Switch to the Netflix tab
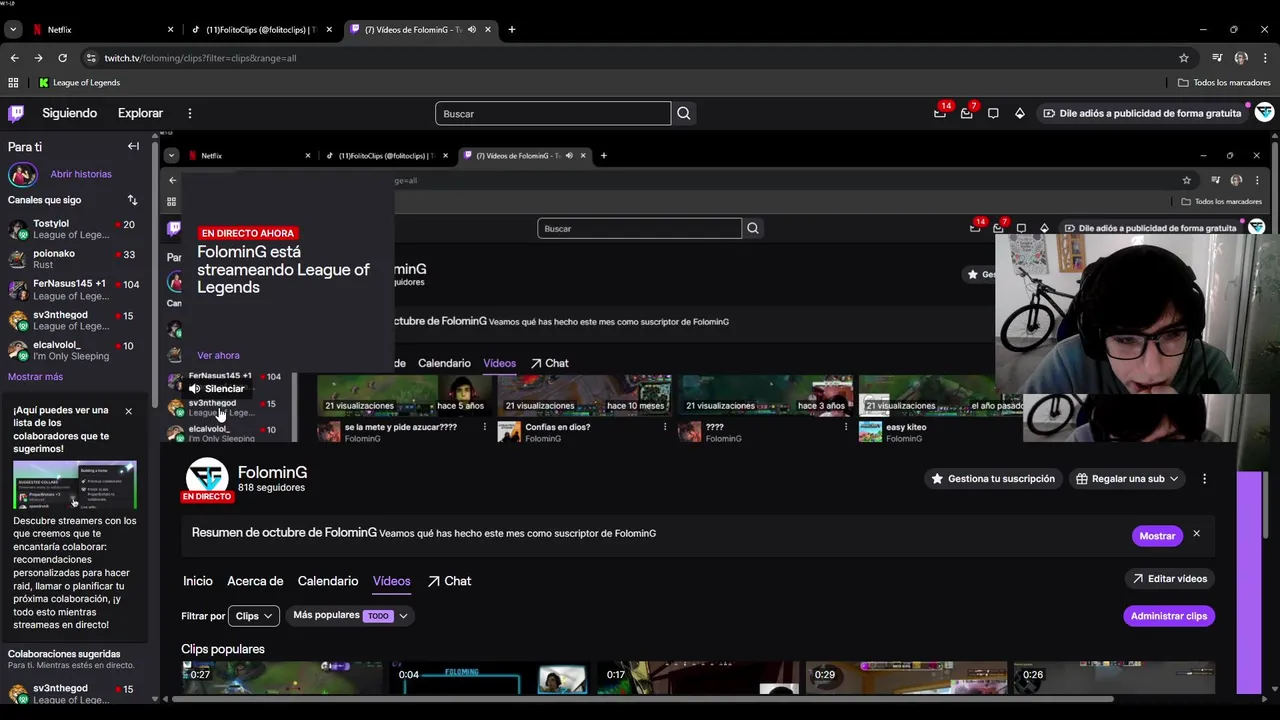This screenshot has height=720, width=1280. click(100, 30)
